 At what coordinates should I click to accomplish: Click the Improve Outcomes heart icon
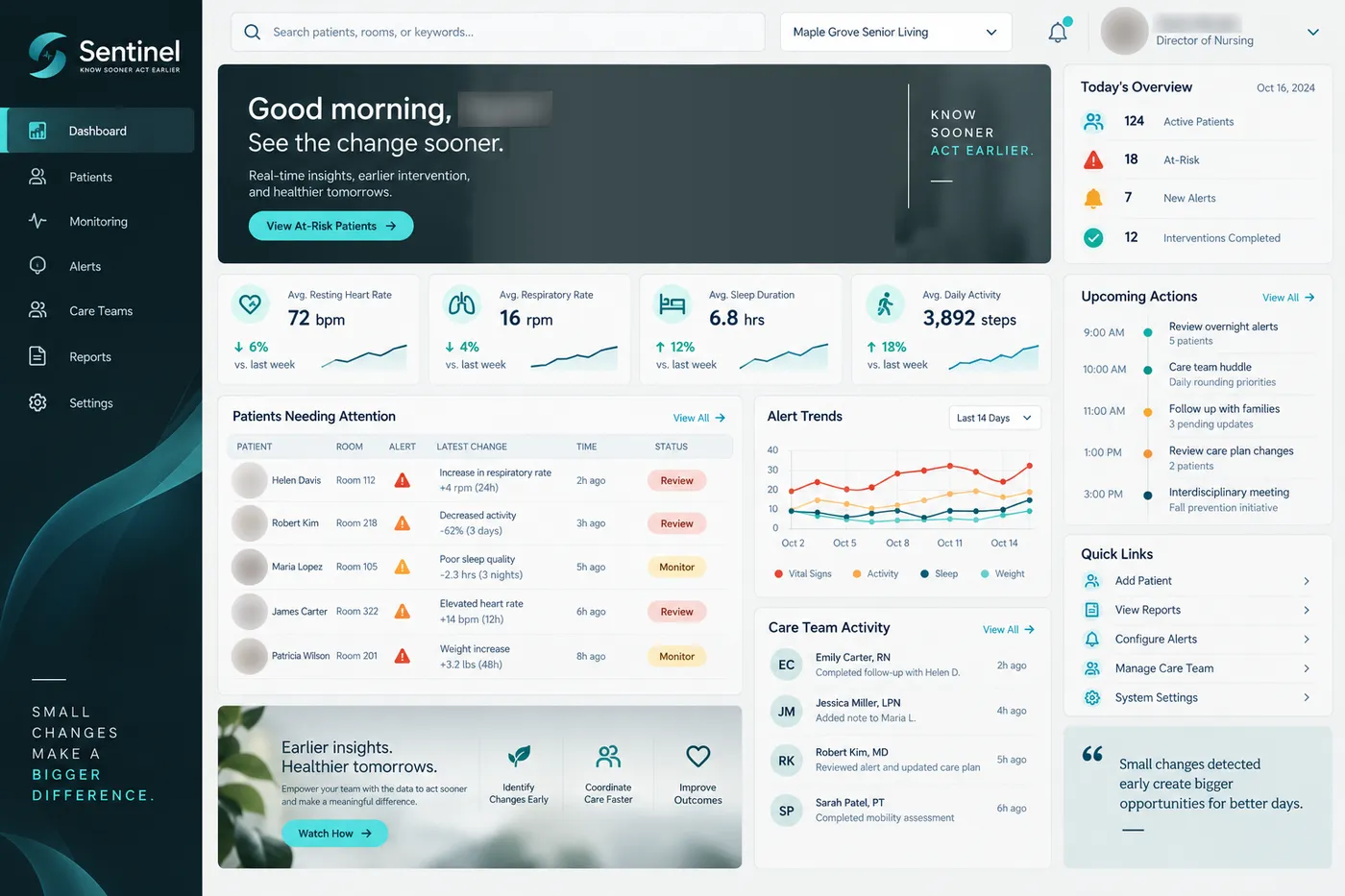(x=698, y=756)
